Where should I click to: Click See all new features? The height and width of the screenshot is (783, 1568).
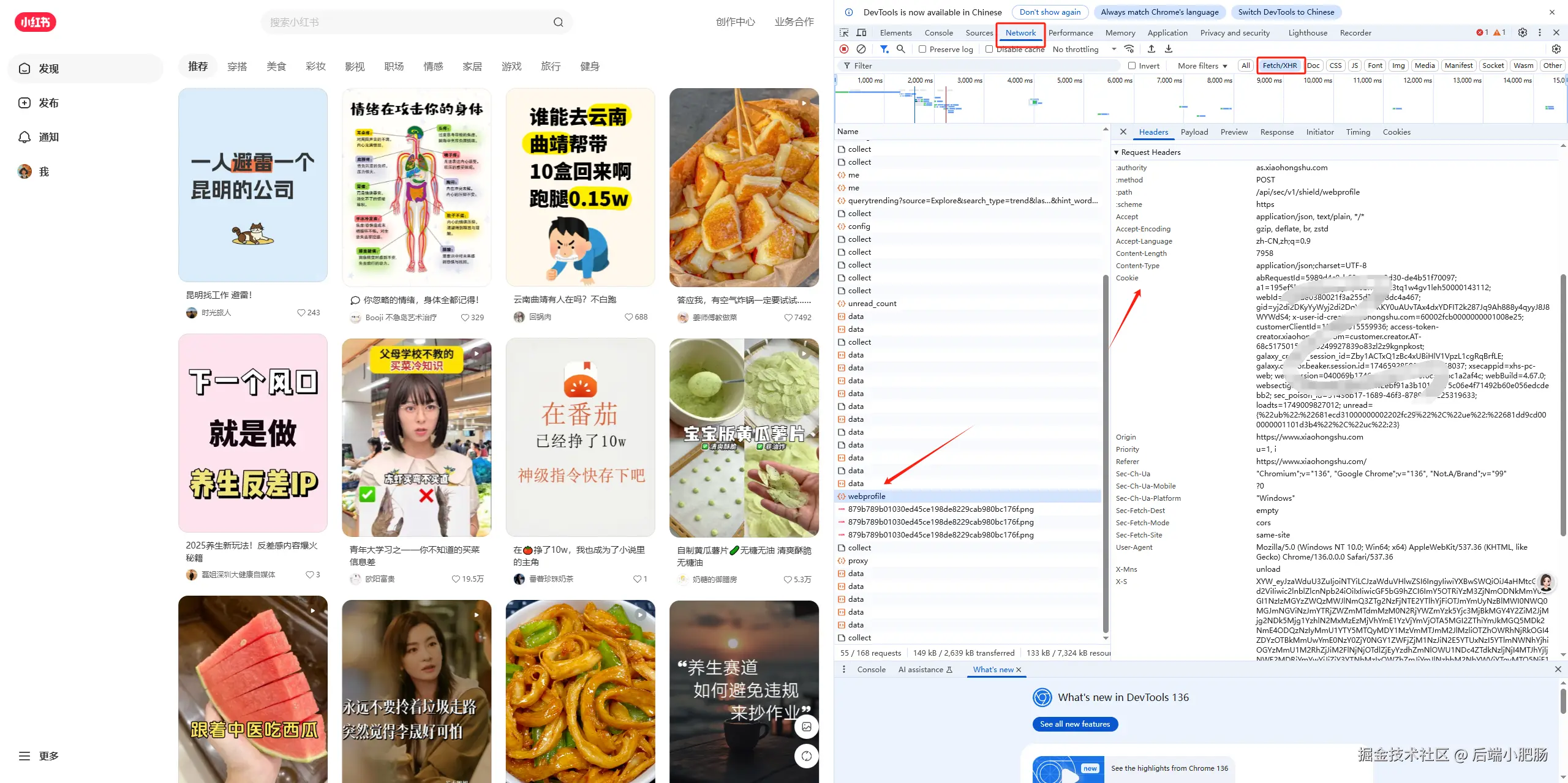tap(1075, 724)
